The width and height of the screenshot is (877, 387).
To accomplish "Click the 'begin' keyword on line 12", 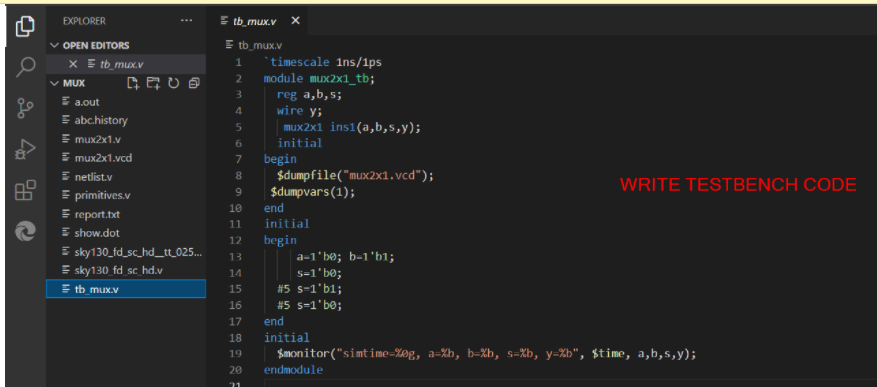I will click(x=280, y=240).
